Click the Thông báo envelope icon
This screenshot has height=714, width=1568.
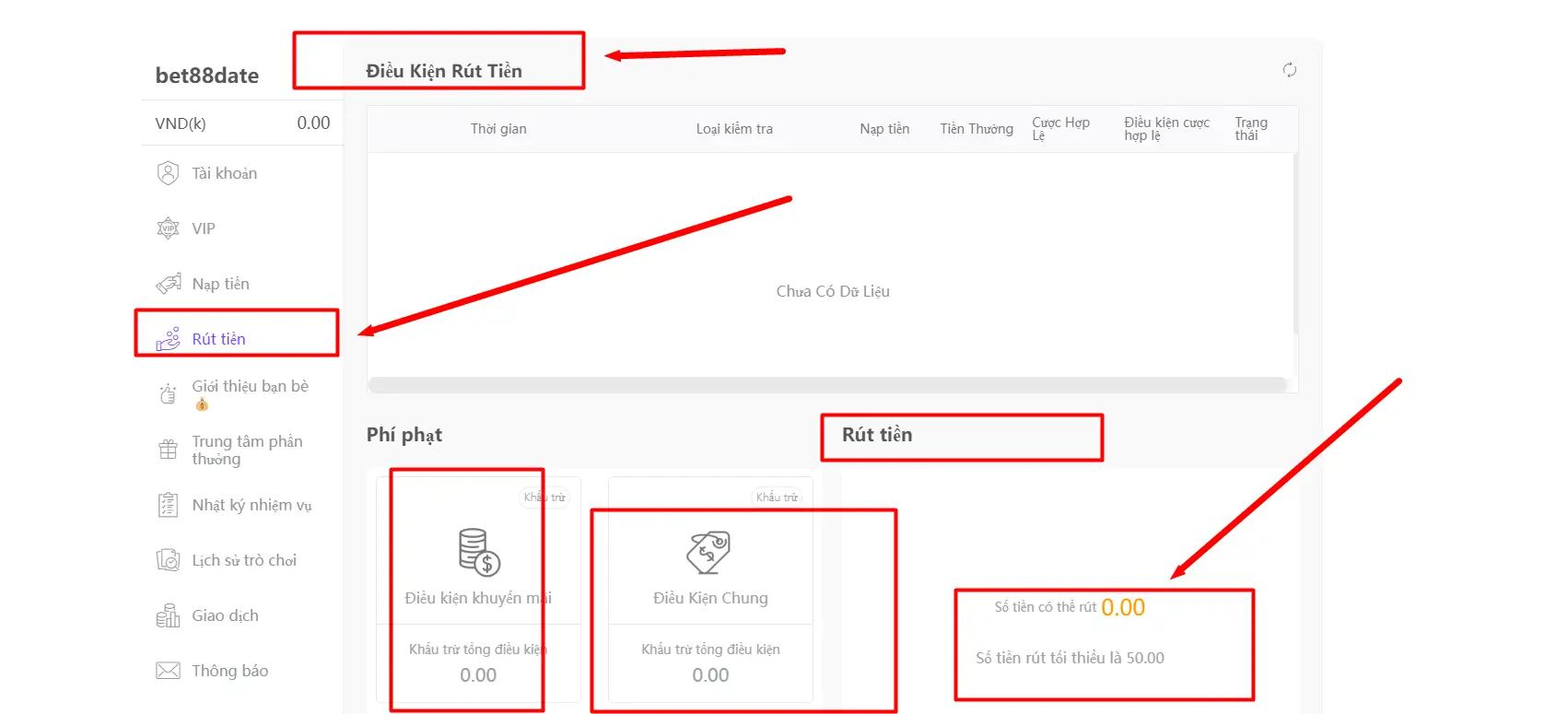[168, 671]
